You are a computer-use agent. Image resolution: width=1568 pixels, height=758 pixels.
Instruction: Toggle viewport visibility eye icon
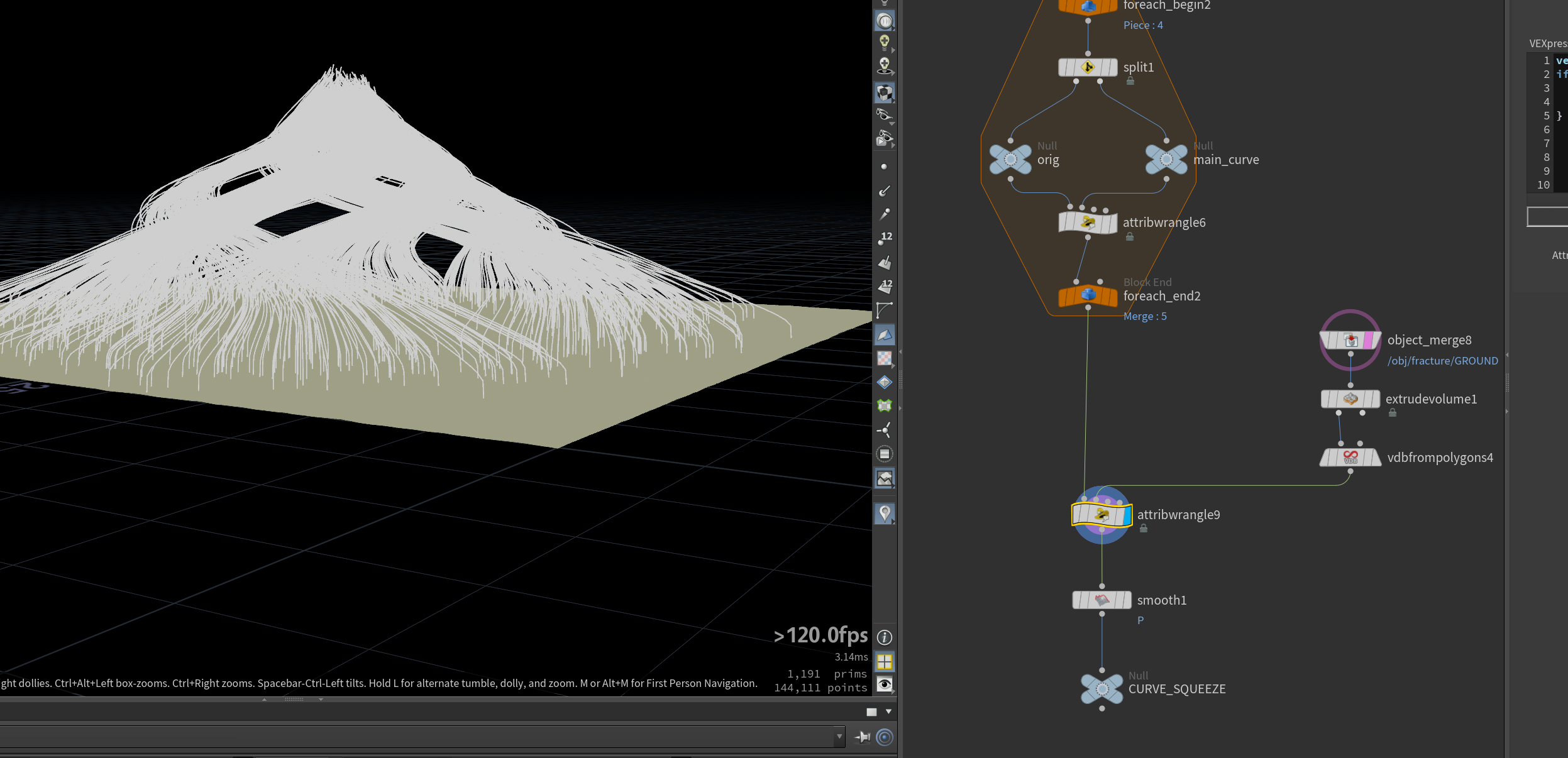pos(885,684)
